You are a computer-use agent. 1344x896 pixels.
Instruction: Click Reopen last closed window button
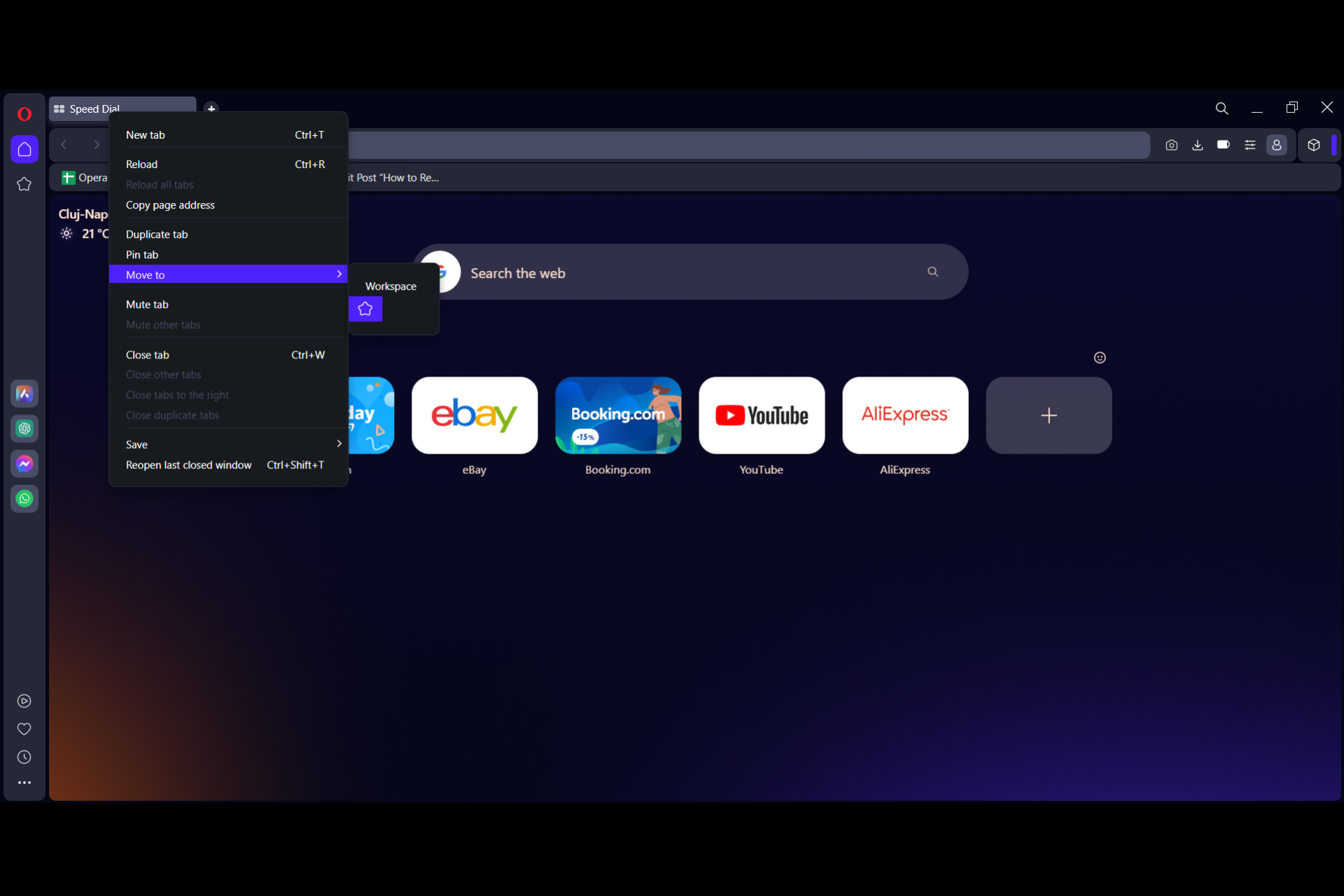click(188, 465)
